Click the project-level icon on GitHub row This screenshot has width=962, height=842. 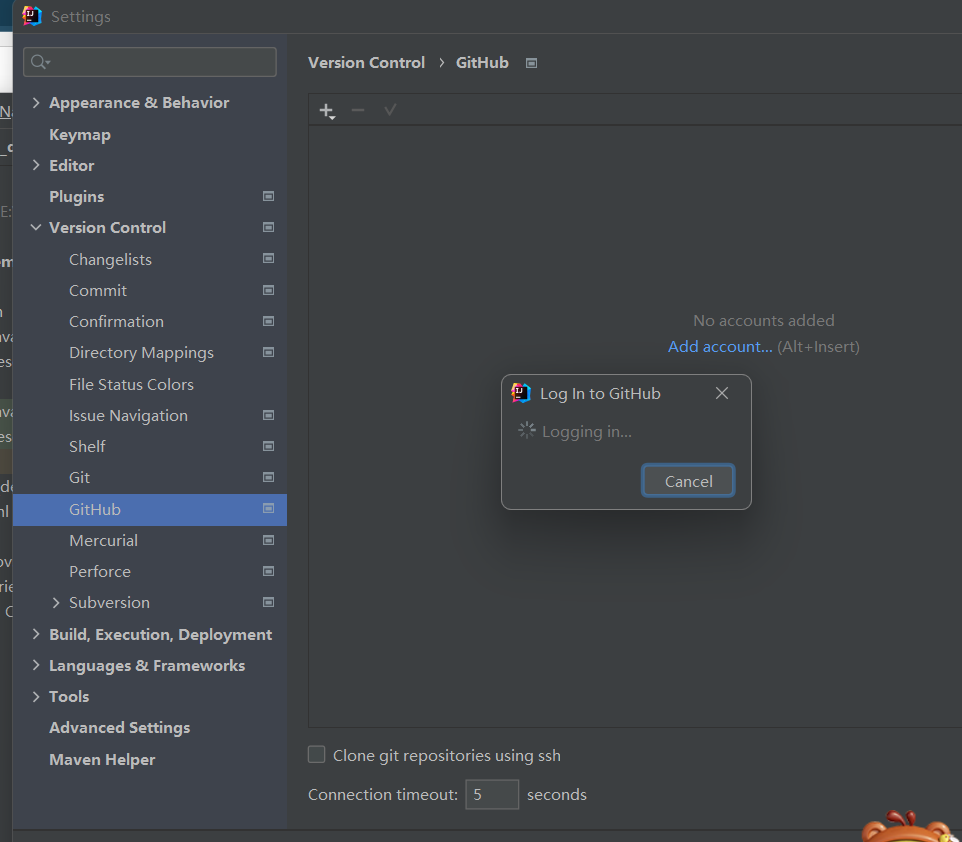[268, 509]
